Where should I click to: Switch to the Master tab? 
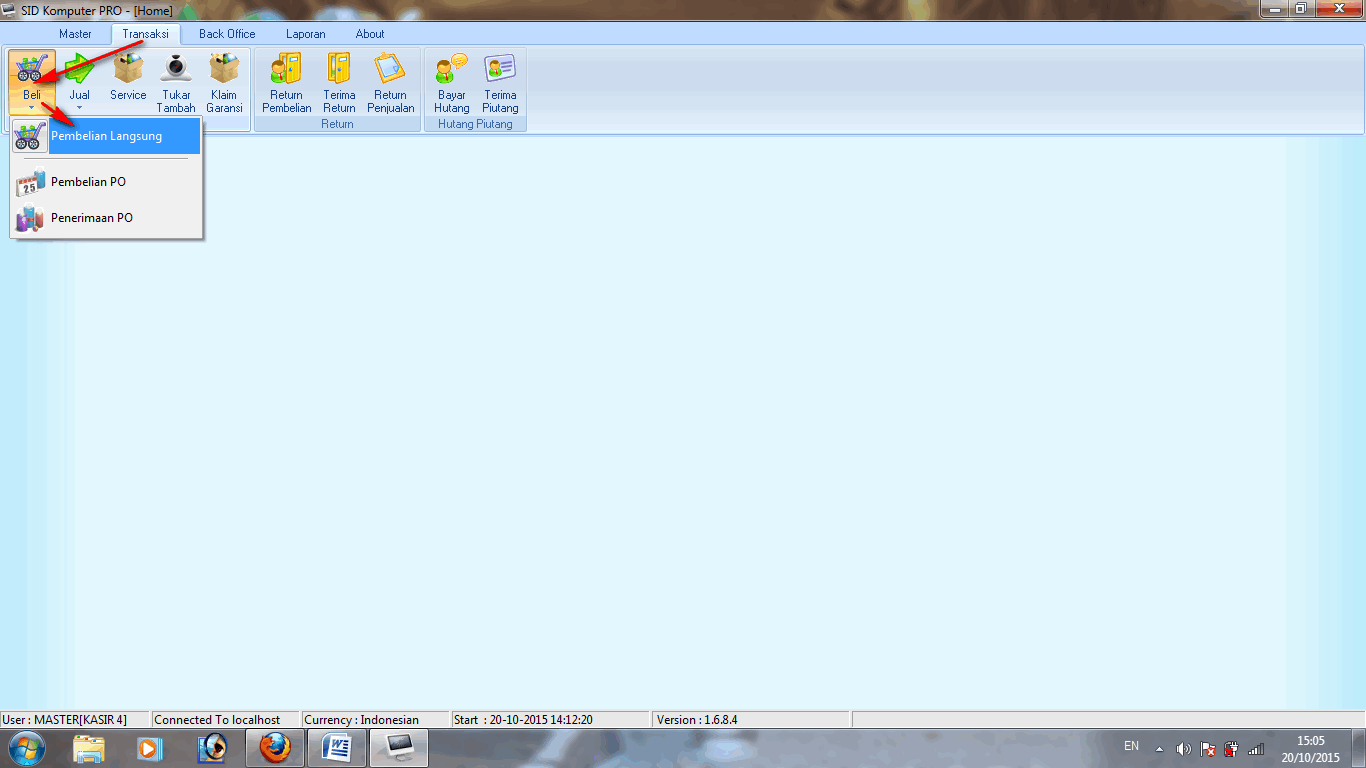pos(75,34)
